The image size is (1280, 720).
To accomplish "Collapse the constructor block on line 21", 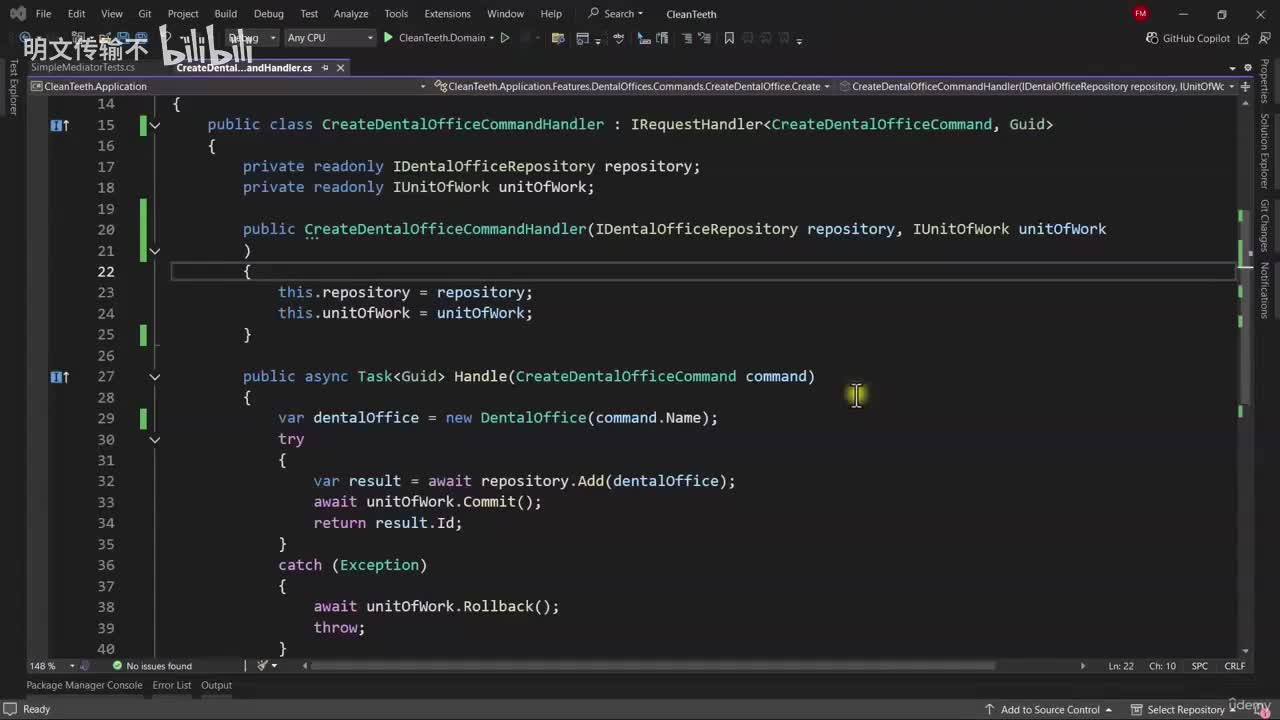I will tap(155, 251).
